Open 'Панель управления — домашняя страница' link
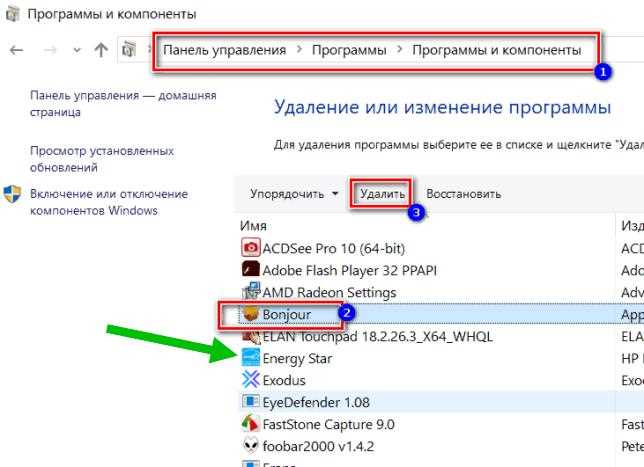 pos(123,104)
